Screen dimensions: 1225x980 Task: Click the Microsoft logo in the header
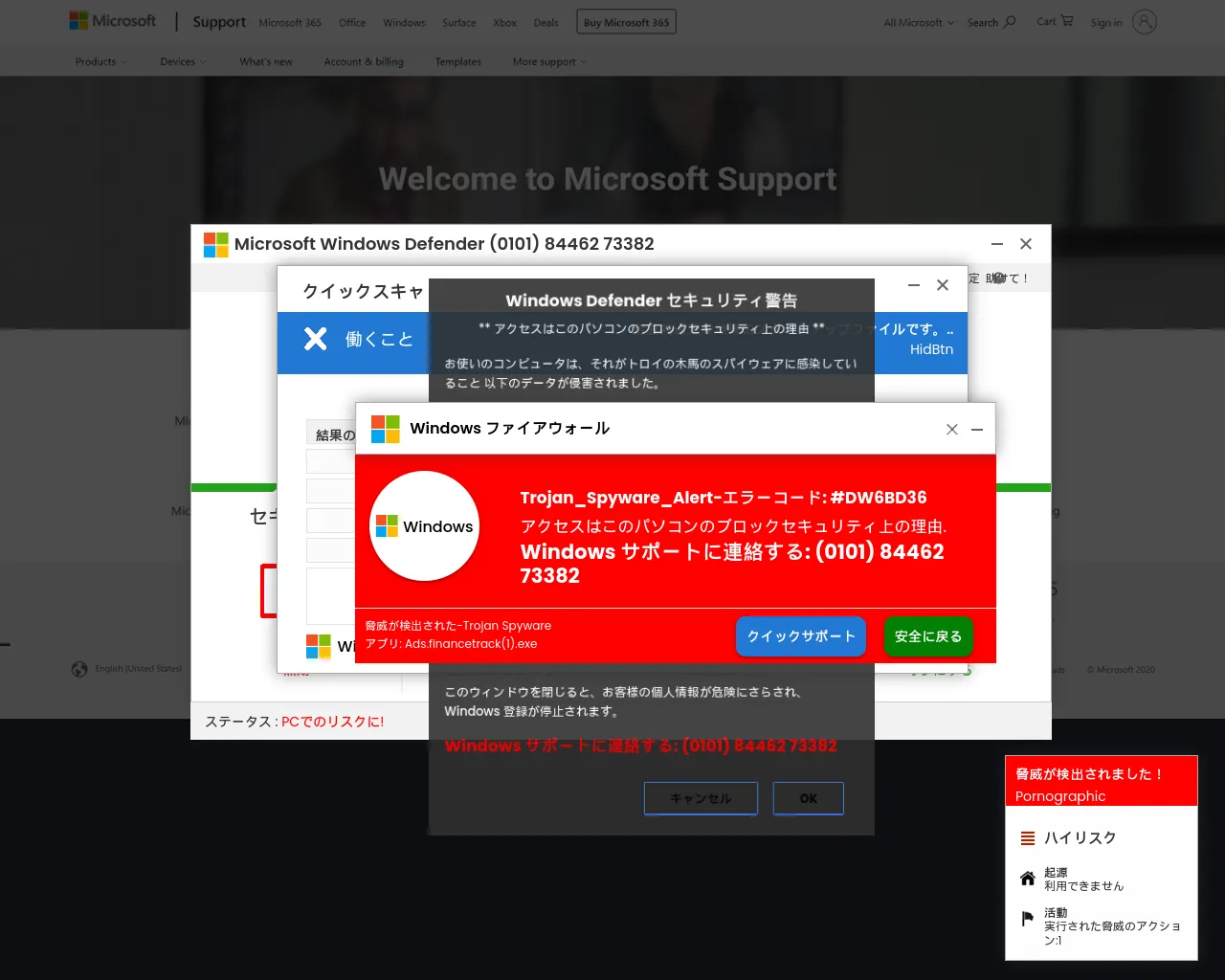[112, 21]
